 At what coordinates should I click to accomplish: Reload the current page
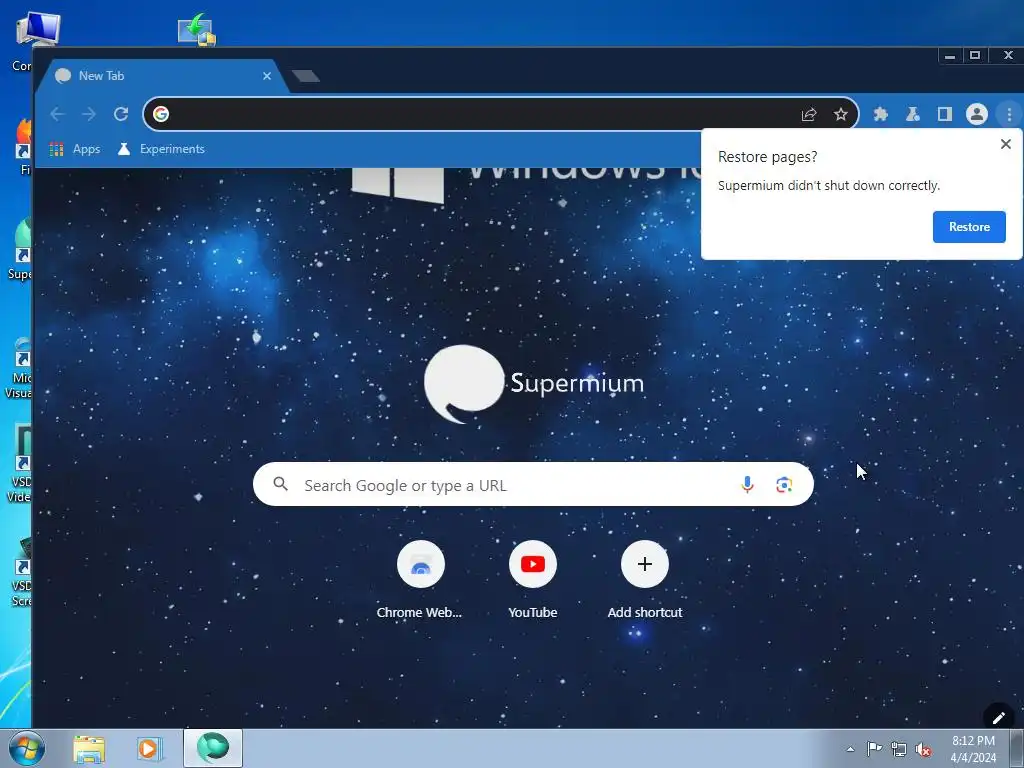coord(121,114)
